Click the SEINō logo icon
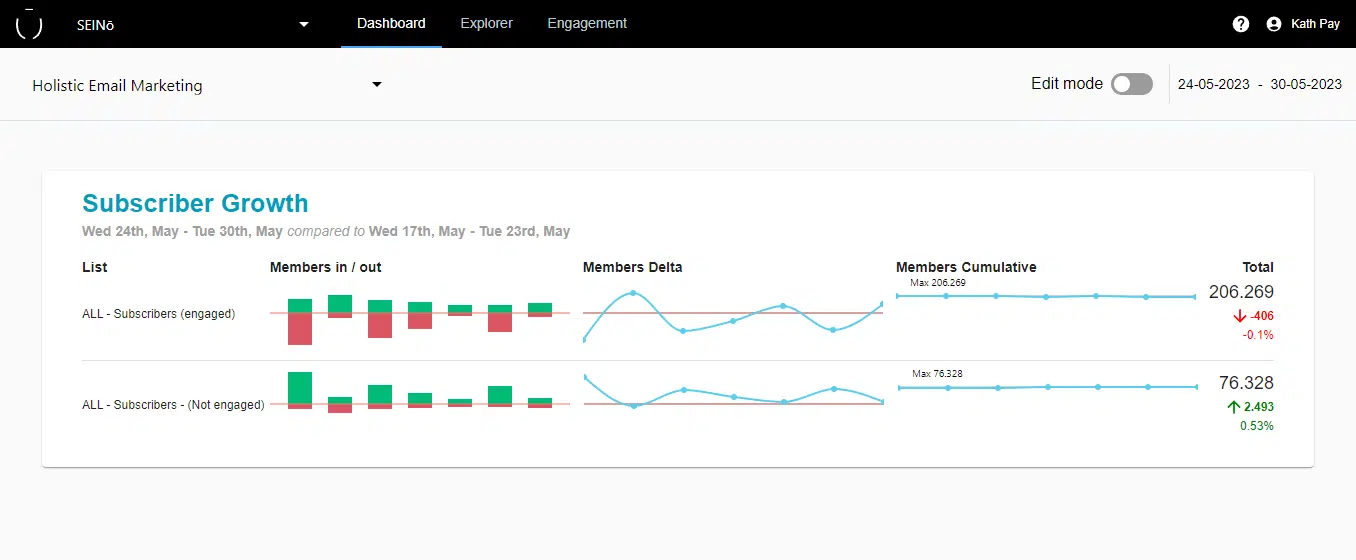Viewport: 1356px width, 560px height. point(29,24)
